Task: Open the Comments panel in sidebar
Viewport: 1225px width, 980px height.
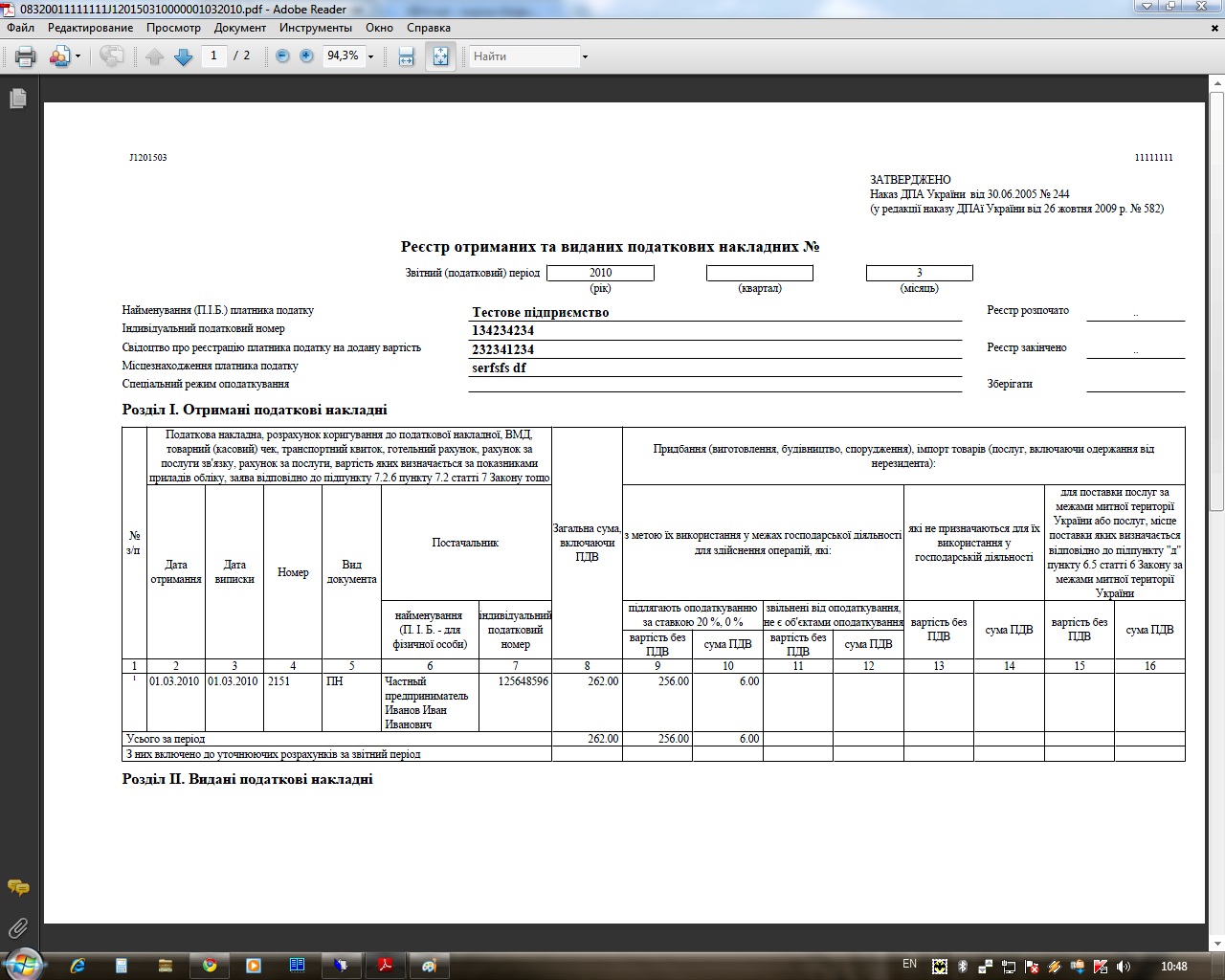Action: (x=18, y=888)
